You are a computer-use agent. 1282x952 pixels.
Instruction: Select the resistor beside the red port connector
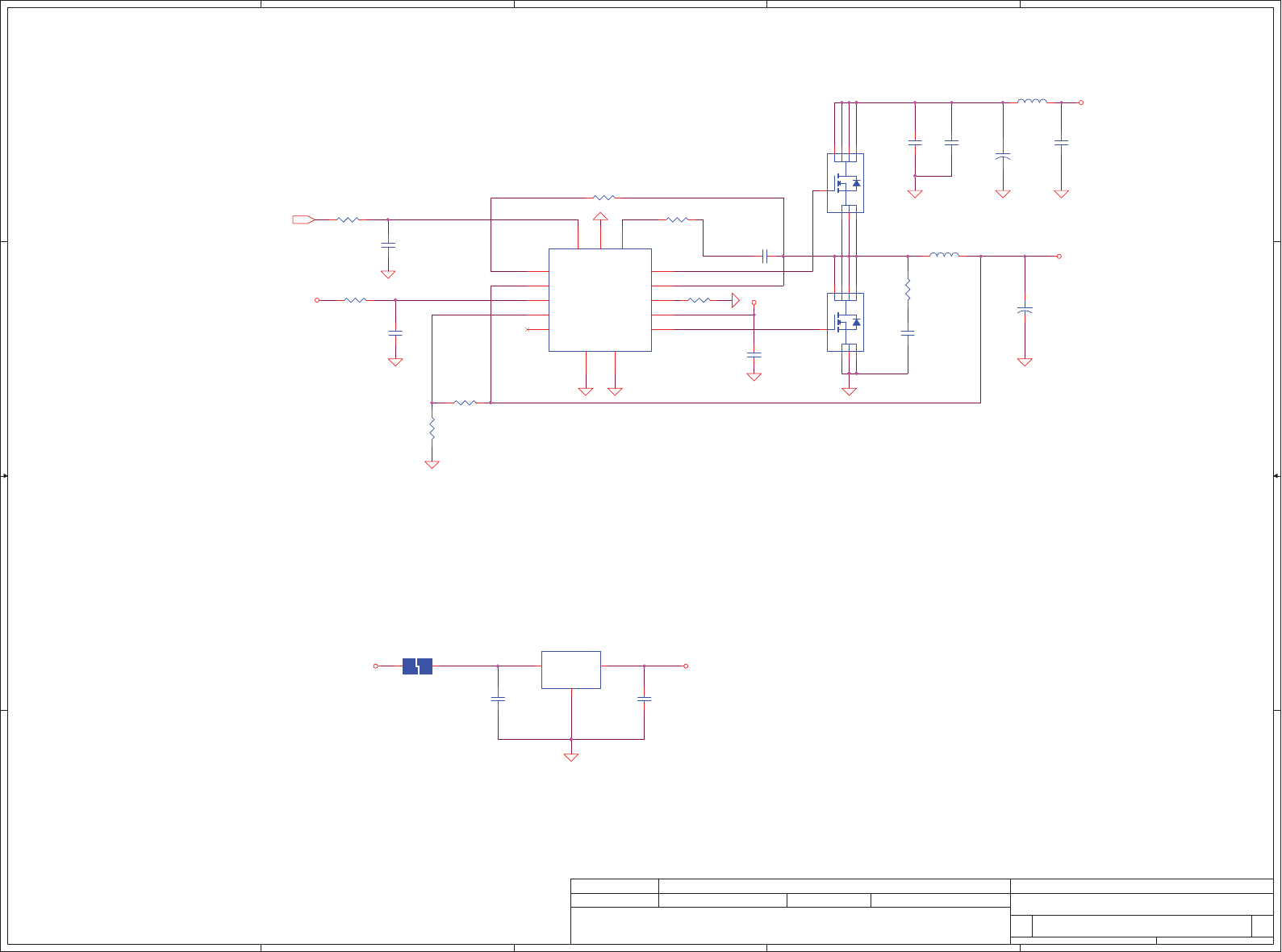pyautogui.click(x=348, y=219)
